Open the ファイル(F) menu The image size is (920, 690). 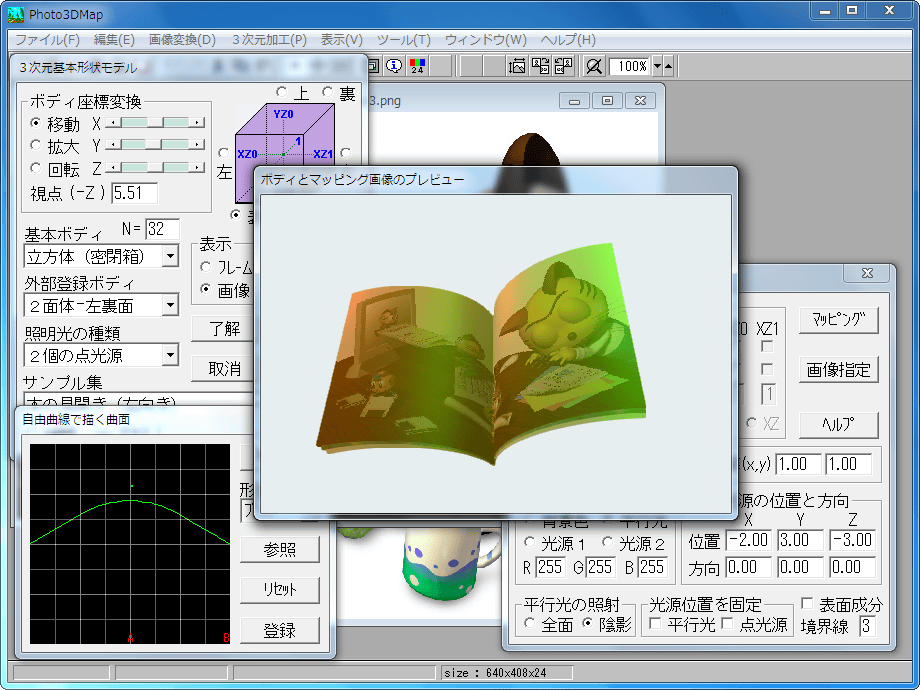[47, 40]
